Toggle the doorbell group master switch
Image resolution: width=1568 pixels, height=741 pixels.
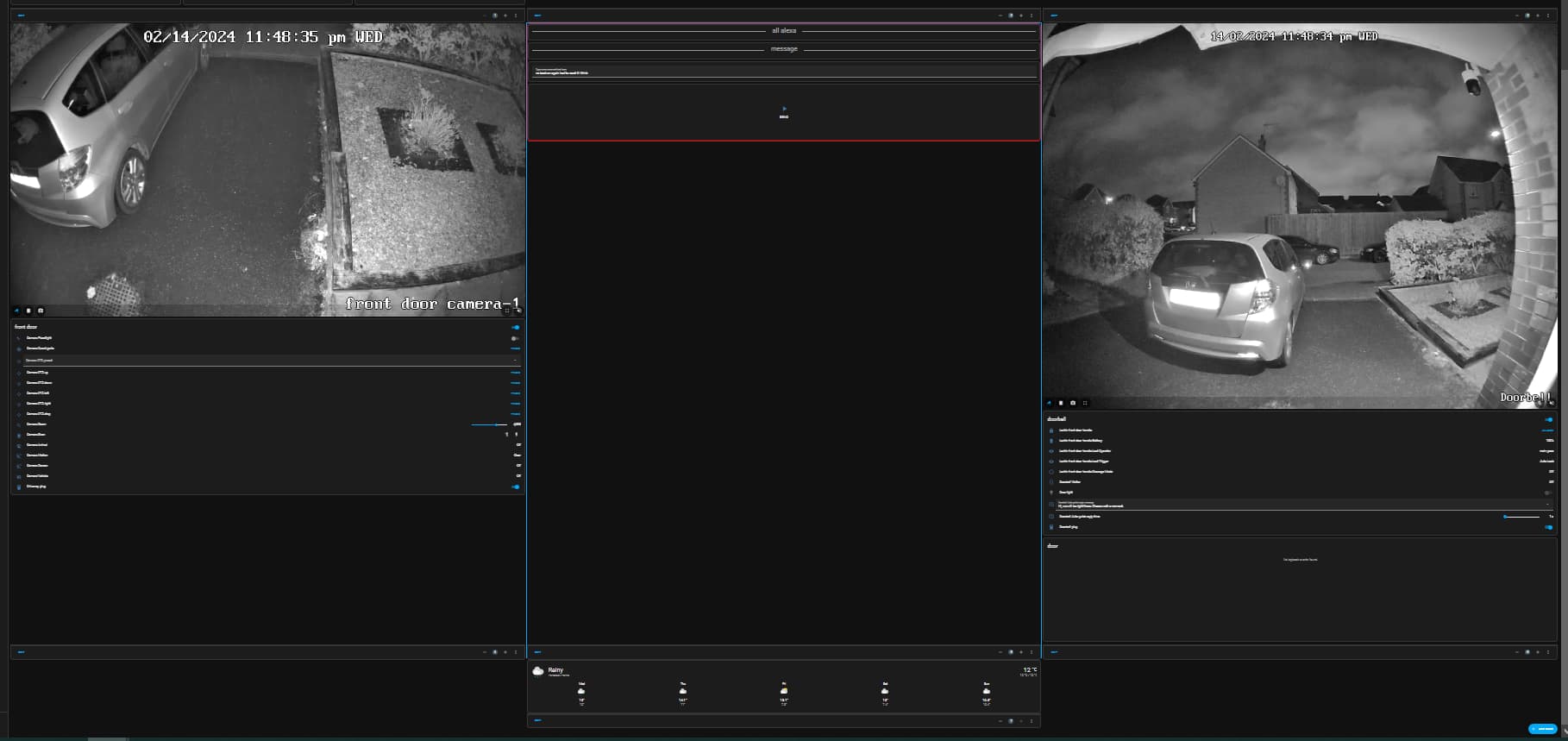click(1548, 420)
